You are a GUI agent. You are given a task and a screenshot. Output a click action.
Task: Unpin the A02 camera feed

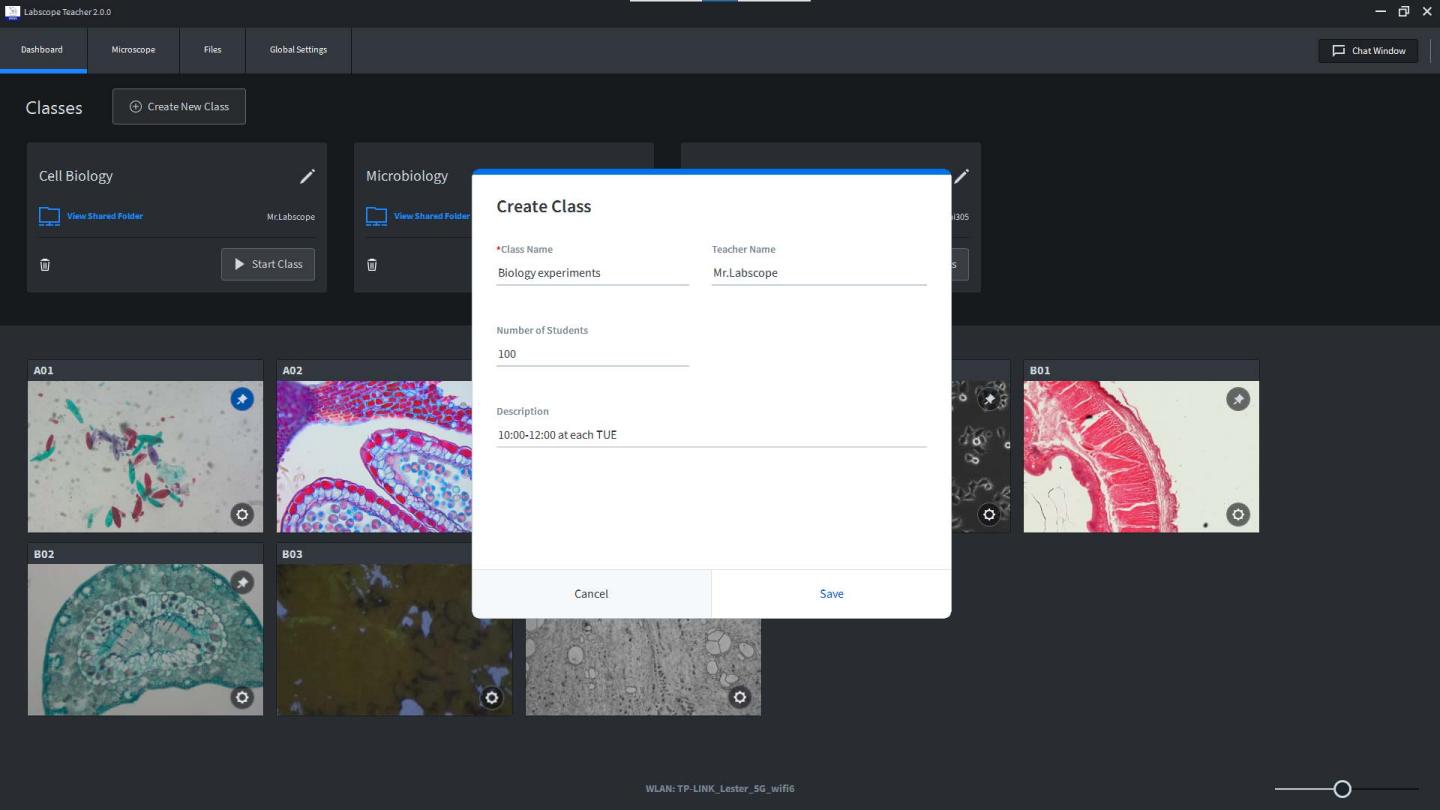point(490,398)
